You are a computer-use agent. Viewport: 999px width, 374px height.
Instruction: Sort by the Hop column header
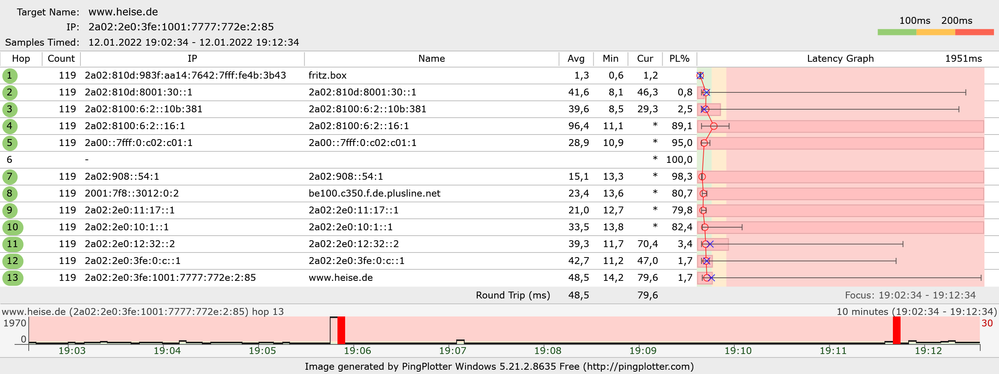(21, 59)
